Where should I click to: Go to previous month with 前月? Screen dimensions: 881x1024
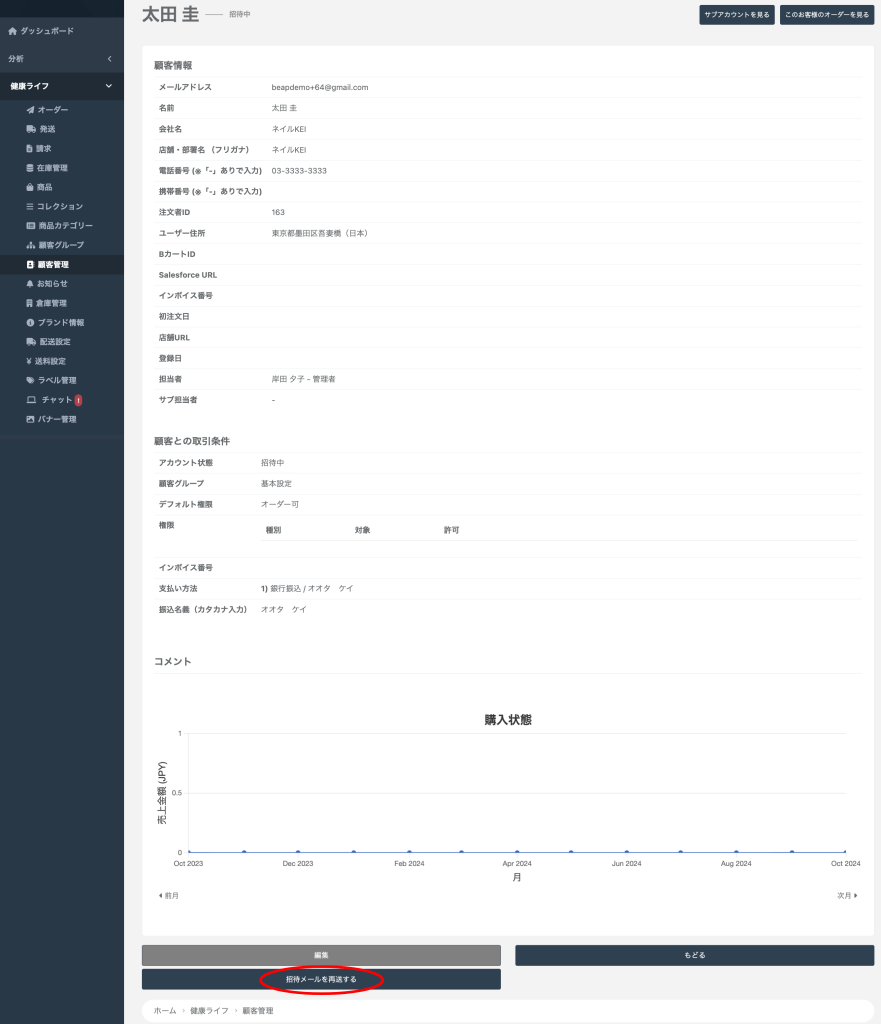coord(169,896)
